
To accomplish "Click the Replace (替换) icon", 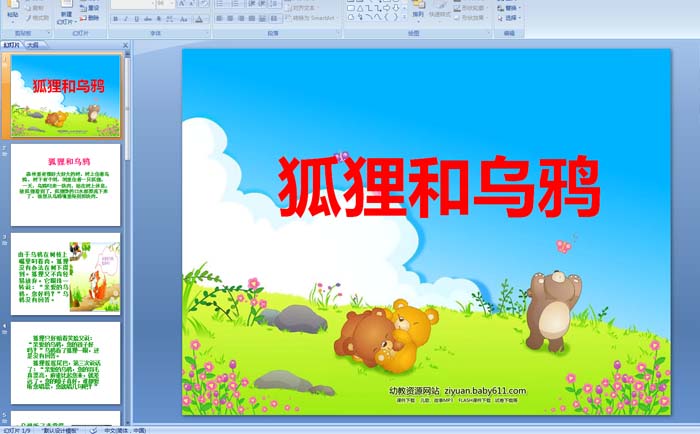I will pyautogui.click(x=506, y=7).
